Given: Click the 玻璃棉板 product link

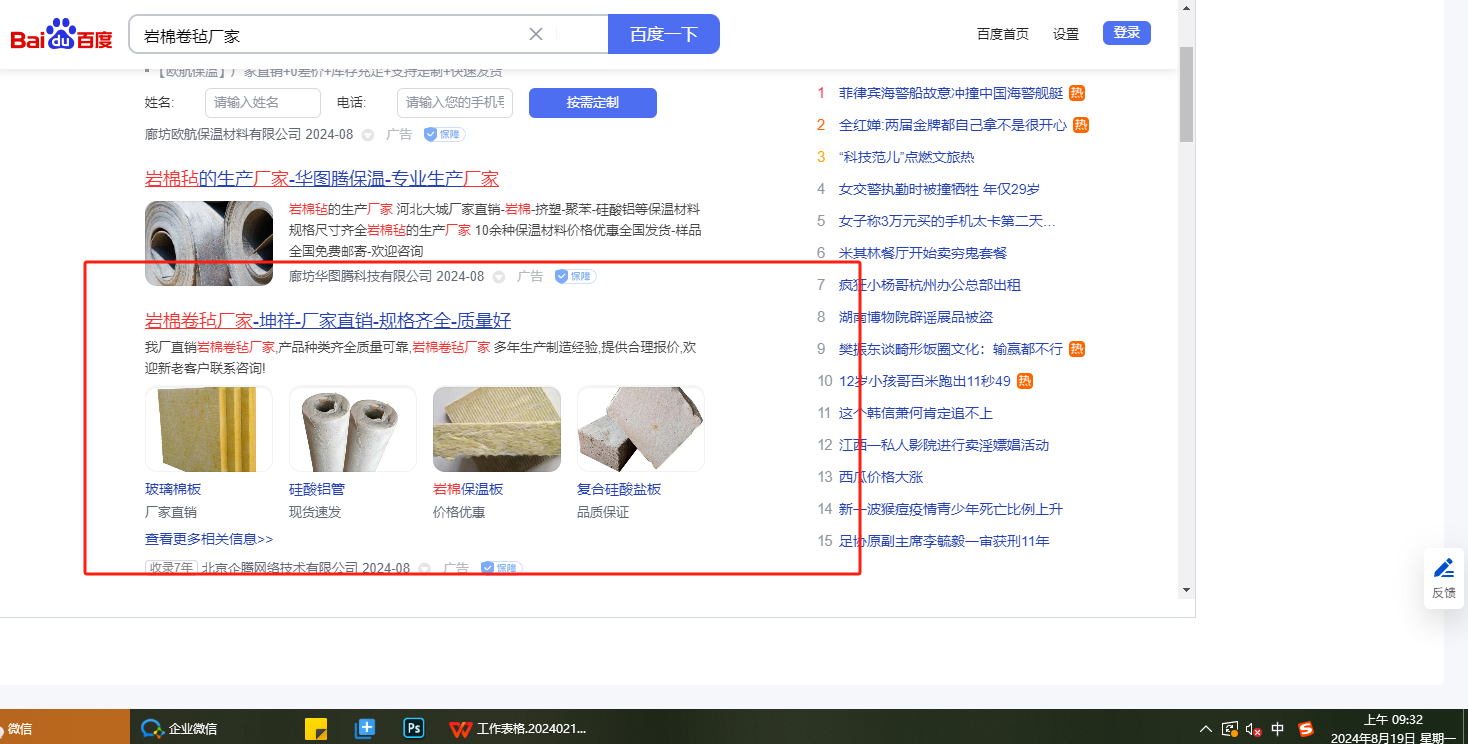Looking at the screenshot, I should 173,490.
